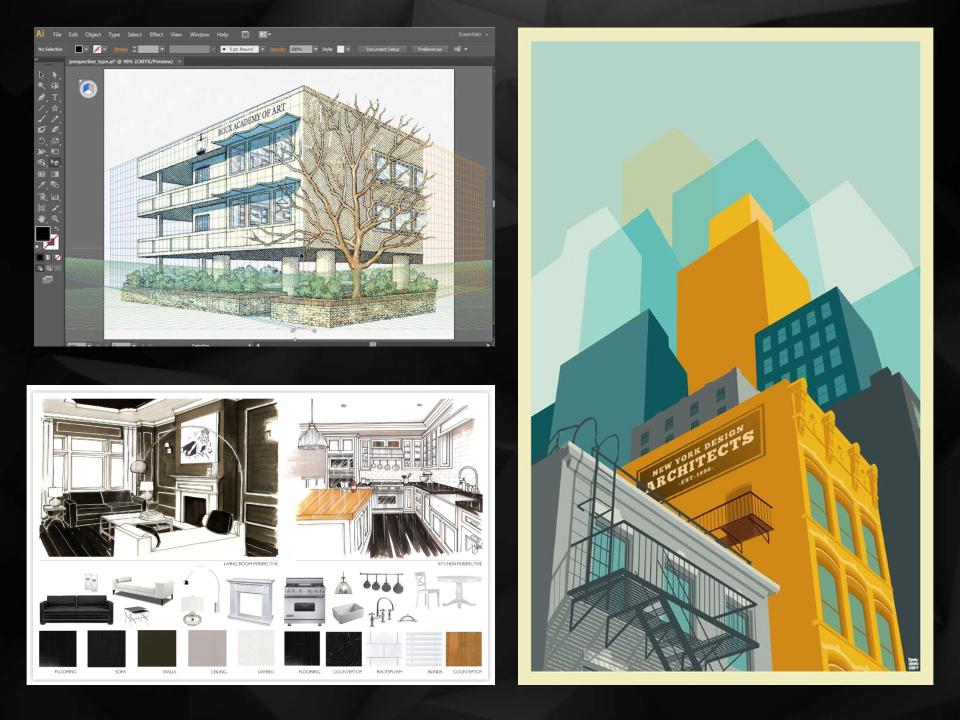Set paint mode to solid Color
This screenshot has height=720, width=960.
[x=40, y=258]
